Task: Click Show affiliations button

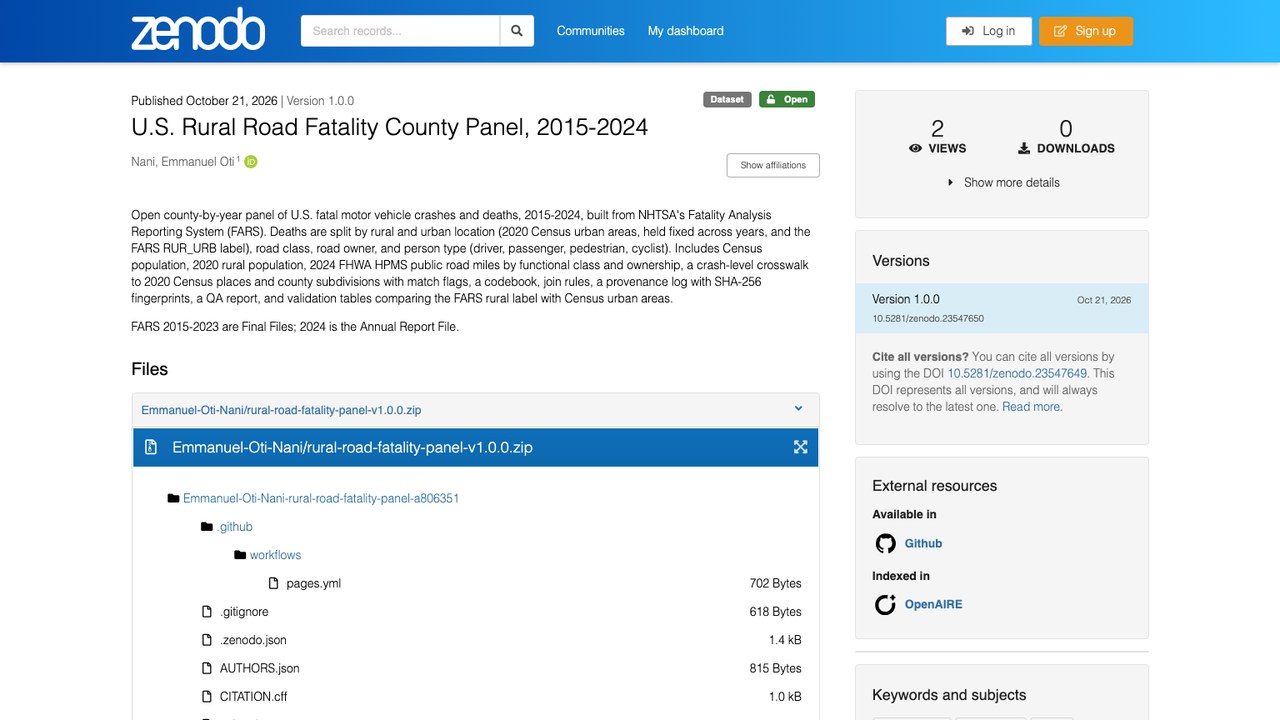Action: pos(773,165)
